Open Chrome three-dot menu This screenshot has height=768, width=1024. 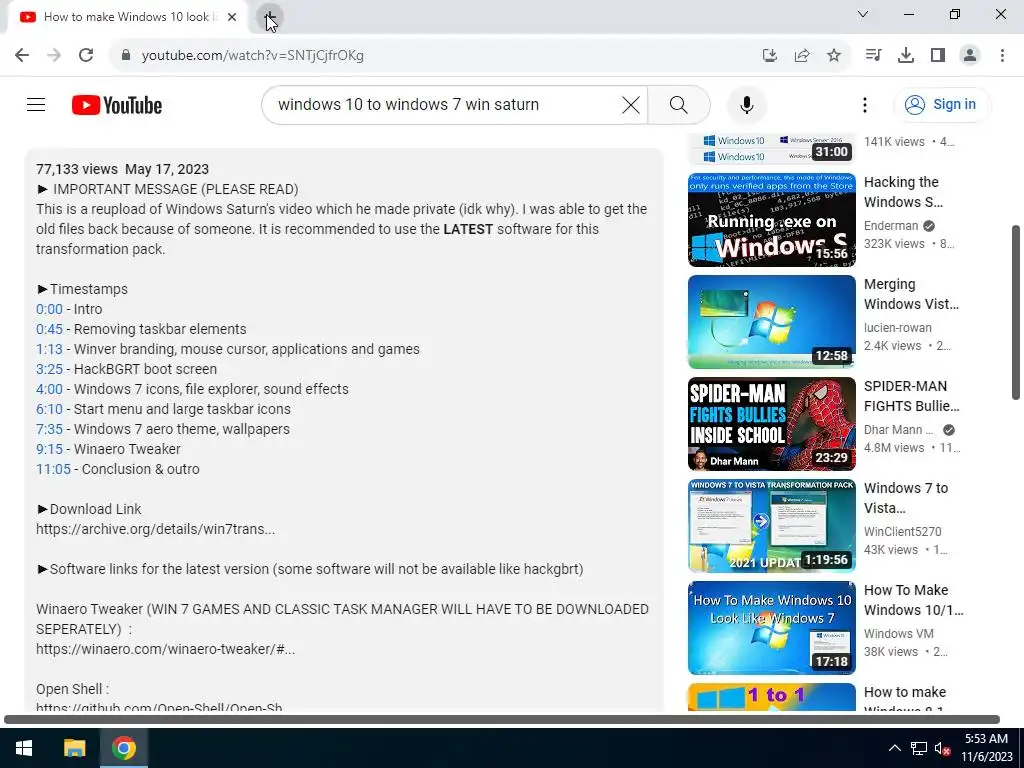[x=1002, y=55]
